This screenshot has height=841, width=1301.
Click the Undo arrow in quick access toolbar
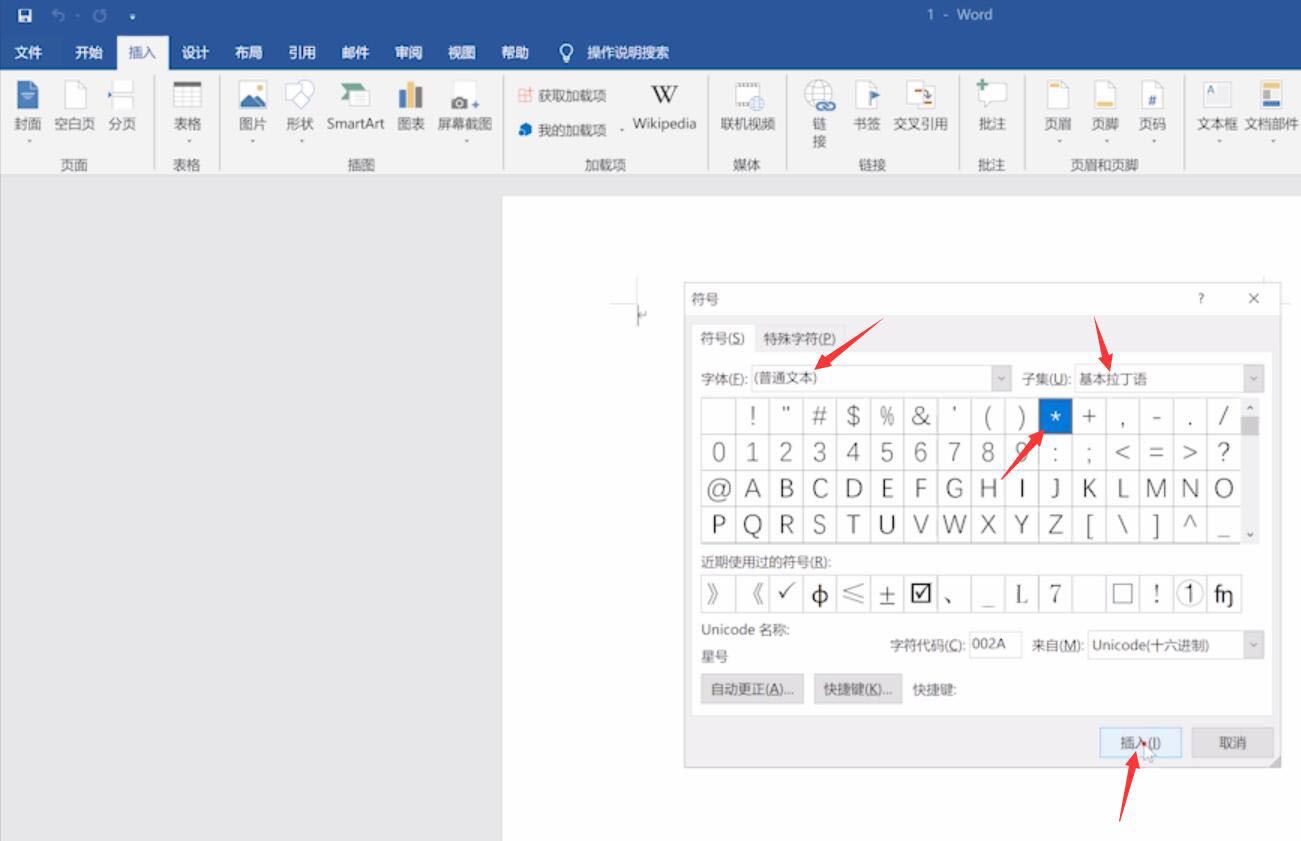(58, 15)
